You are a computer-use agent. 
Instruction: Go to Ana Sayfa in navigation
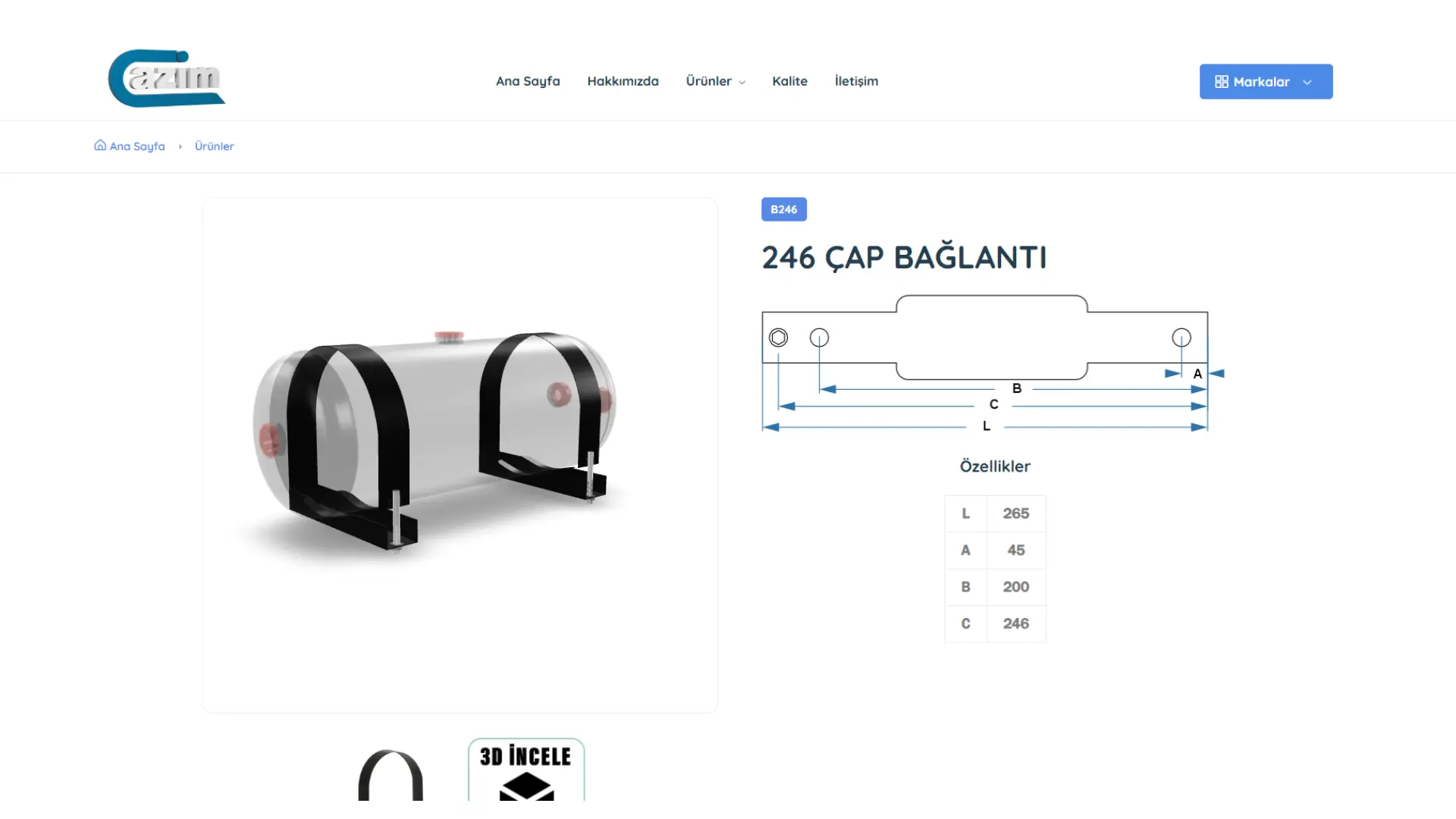pyautogui.click(x=528, y=81)
